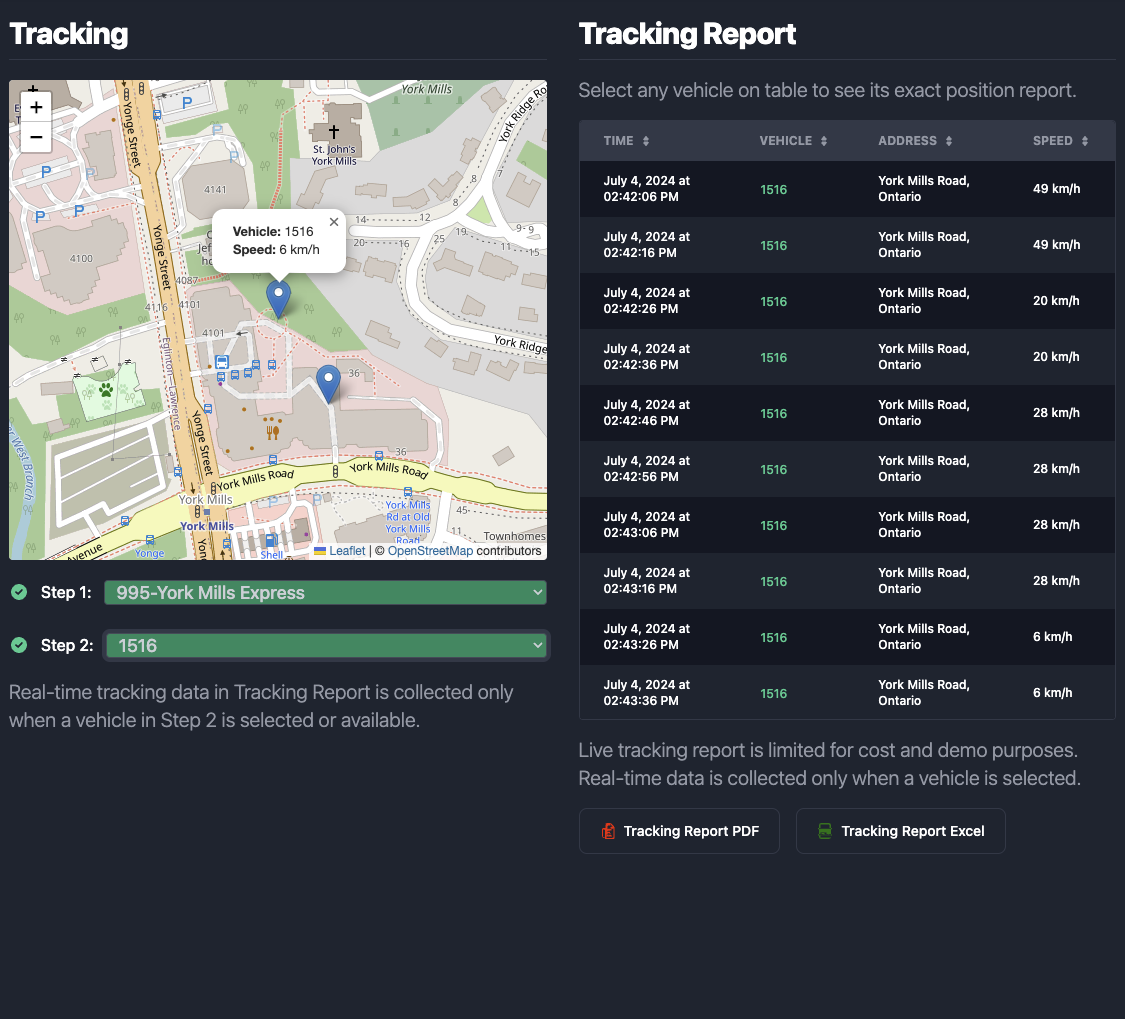Click the 6 km/h speed at 02:43:36 PM
The image size is (1125, 1019).
1053,692
